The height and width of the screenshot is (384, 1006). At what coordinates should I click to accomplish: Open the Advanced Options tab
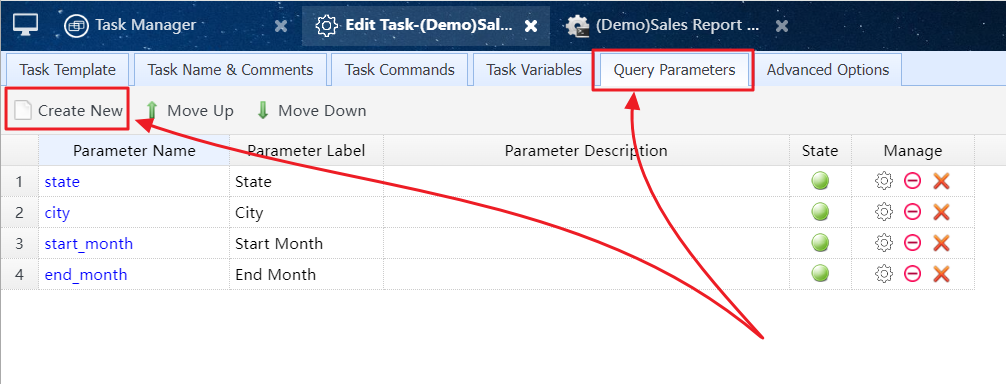pyautogui.click(x=828, y=70)
